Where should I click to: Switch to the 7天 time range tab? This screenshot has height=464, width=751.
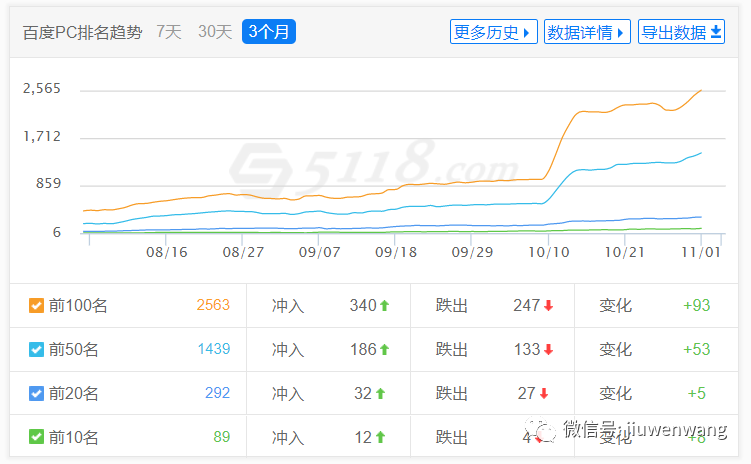[x=169, y=32]
